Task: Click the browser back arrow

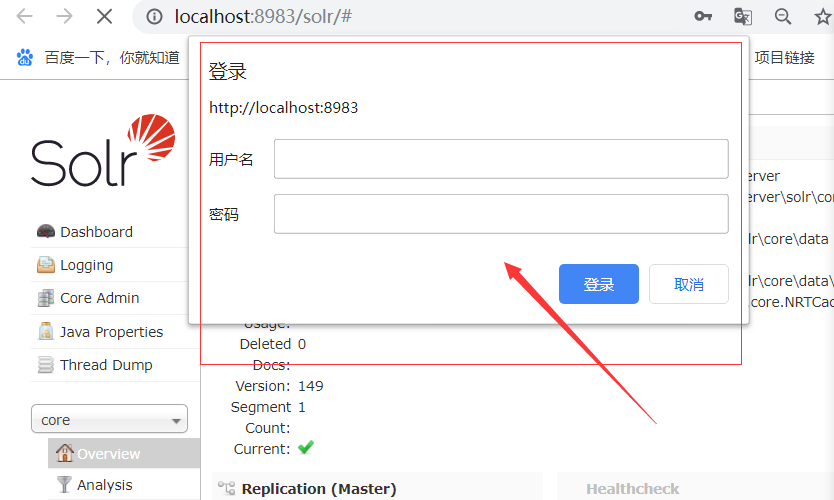Action: coord(24,16)
